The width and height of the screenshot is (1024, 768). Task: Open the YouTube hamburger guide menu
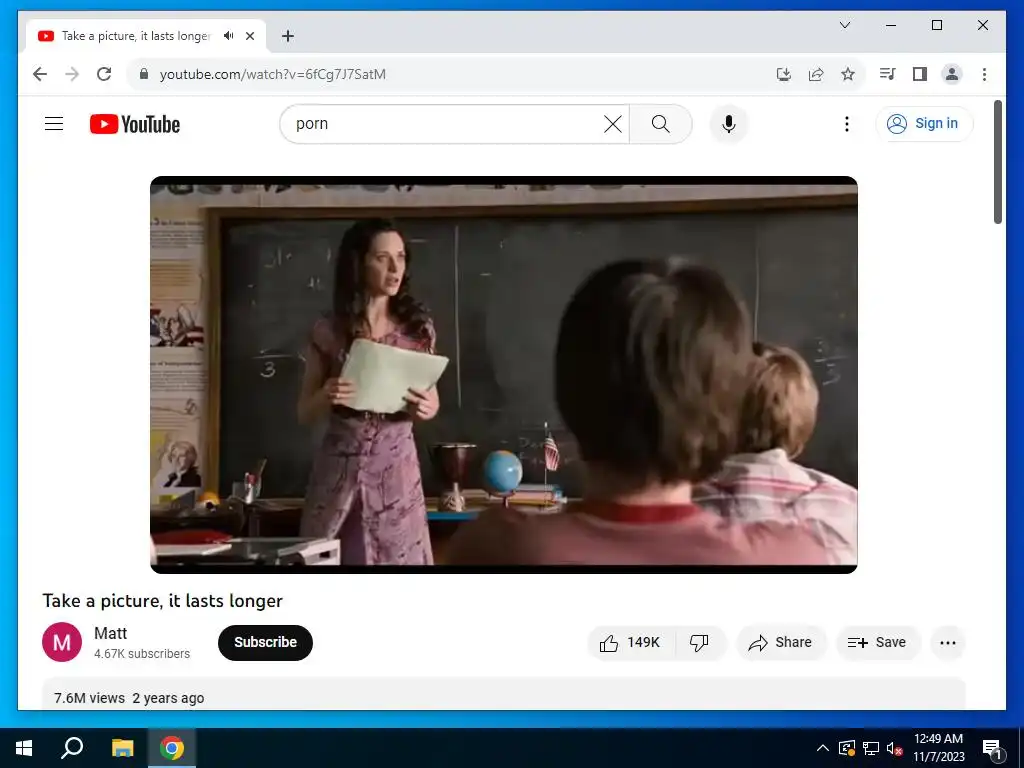tap(54, 123)
